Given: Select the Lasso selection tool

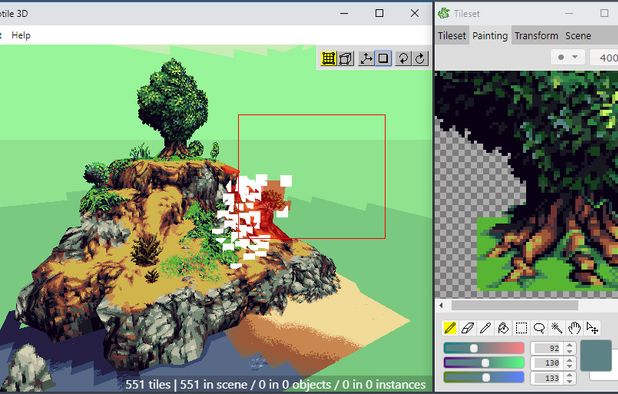Looking at the screenshot, I should [x=539, y=328].
